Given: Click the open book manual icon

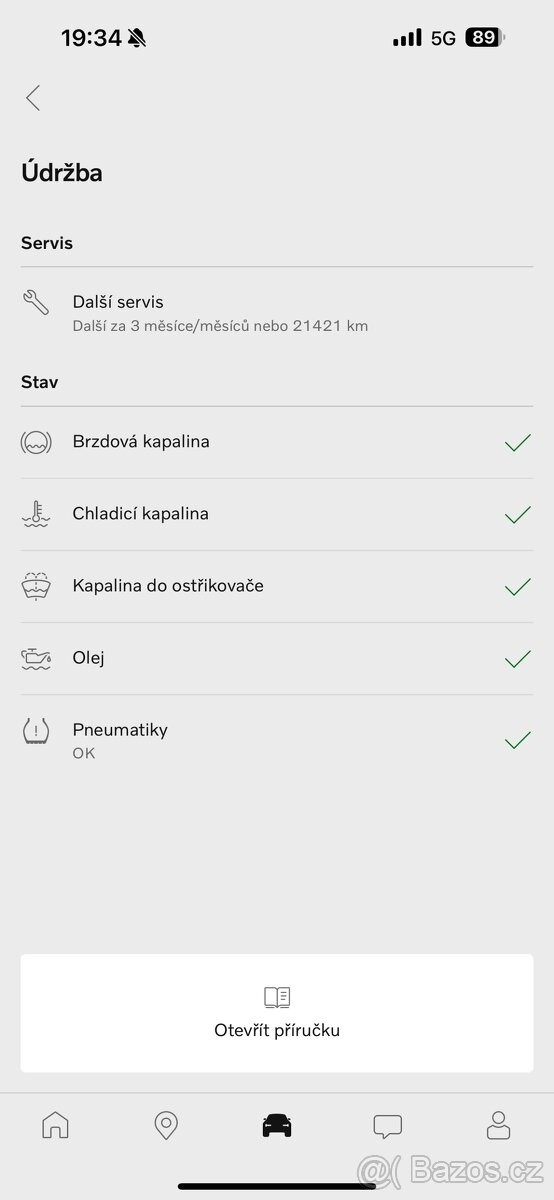Looking at the screenshot, I should 277,997.
